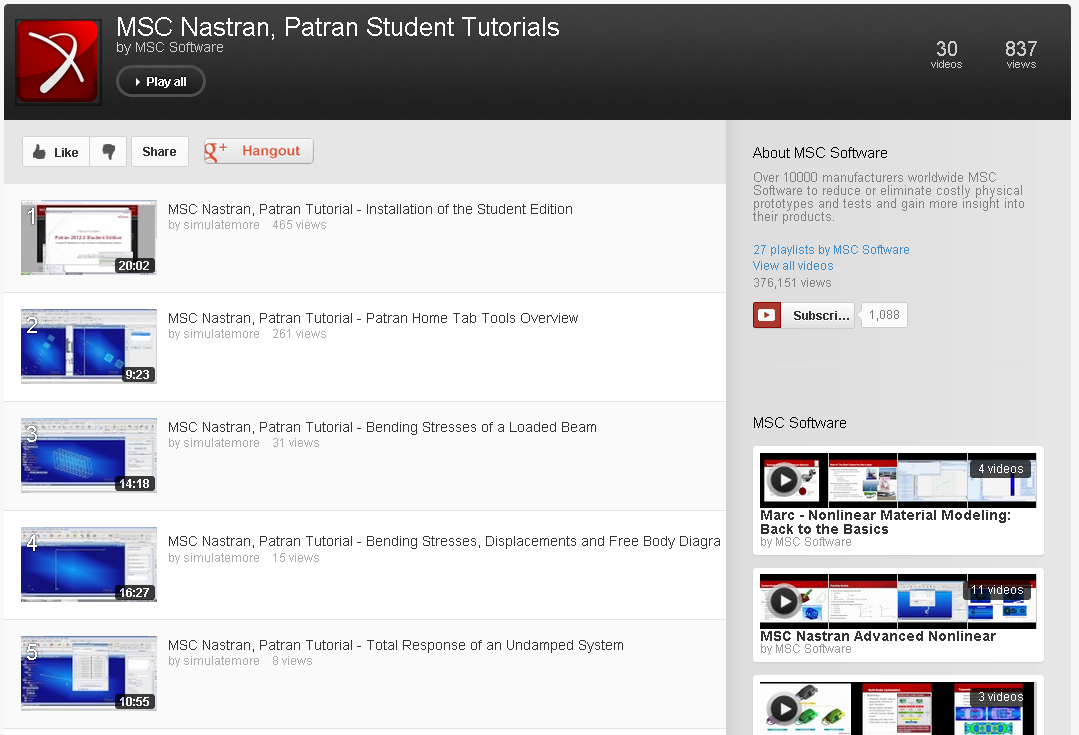Open title link Bending Stresses of a Loaded Beam
The height and width of the screenshot is (735, 1079).
pos(382,427)
